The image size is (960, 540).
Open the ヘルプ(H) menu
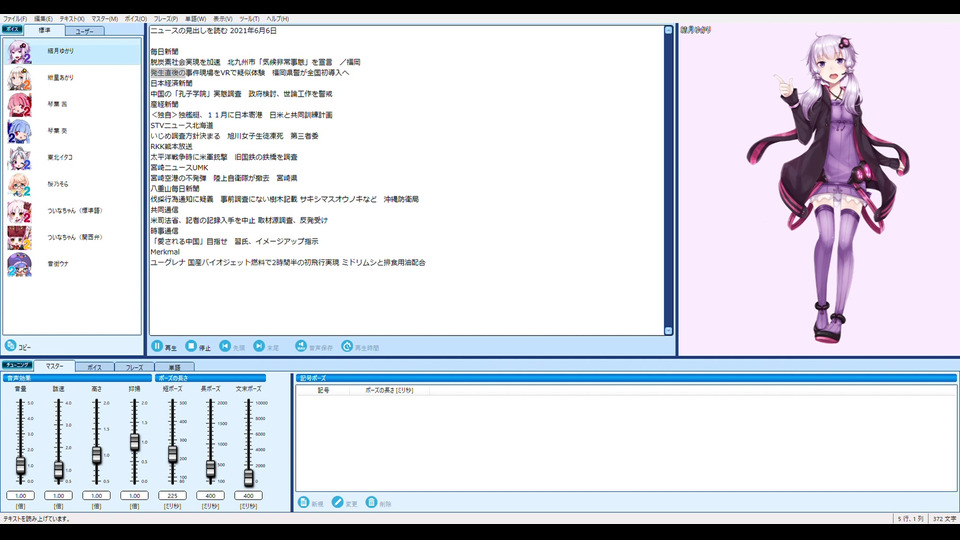point(277,19)
